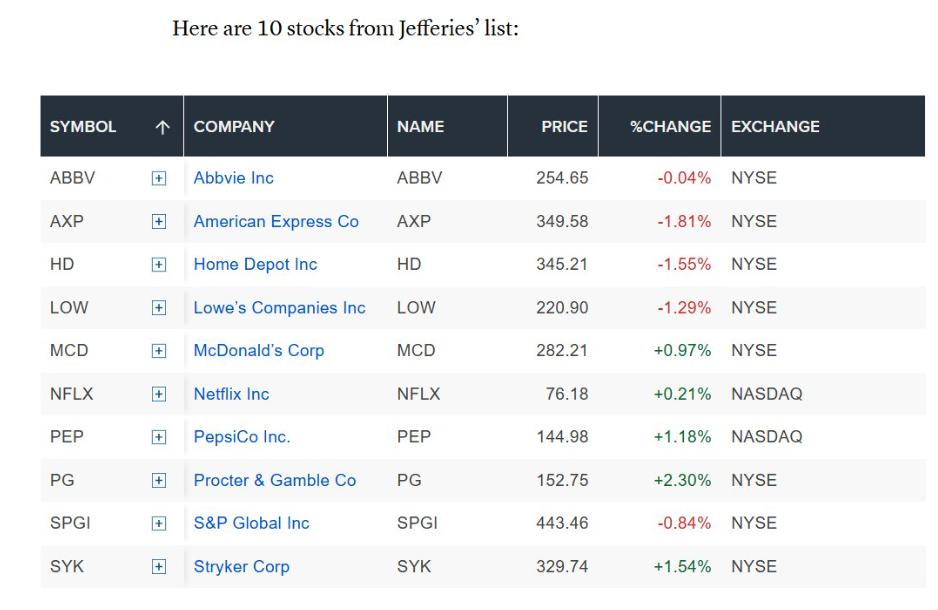Click the plus icon beside HD

tap(159, 264)
